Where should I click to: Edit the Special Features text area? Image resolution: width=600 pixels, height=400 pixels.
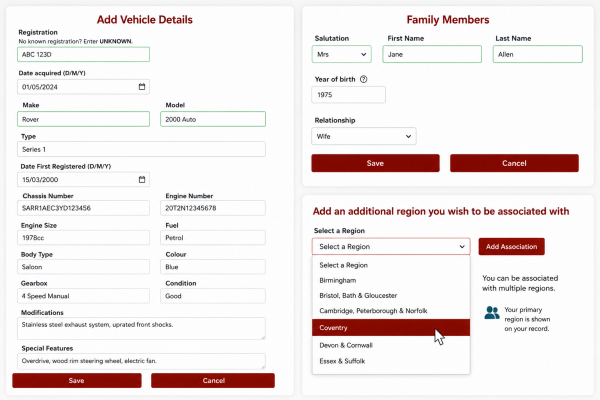pos(141,361)
